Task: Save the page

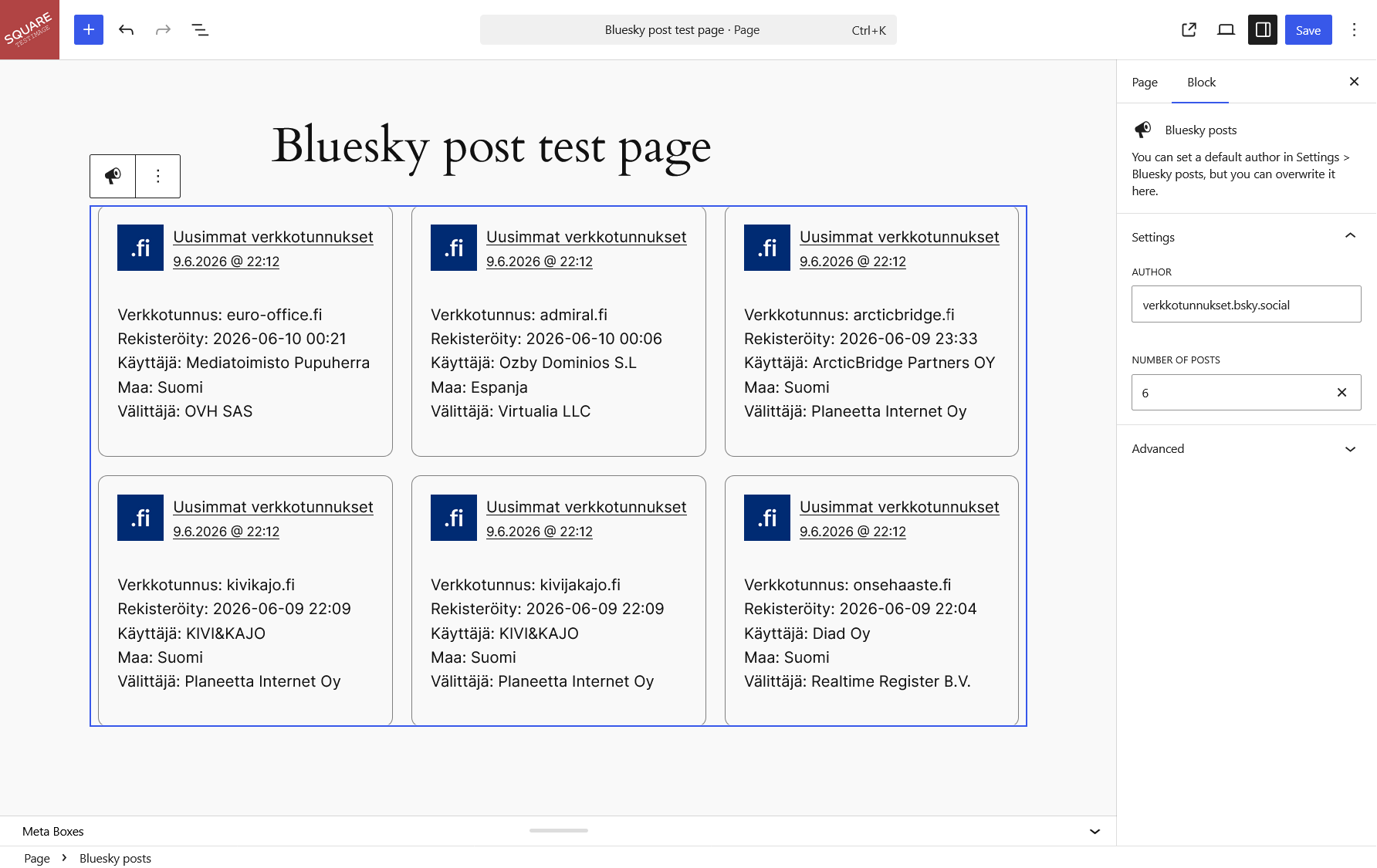Action: pos(1308,30)
